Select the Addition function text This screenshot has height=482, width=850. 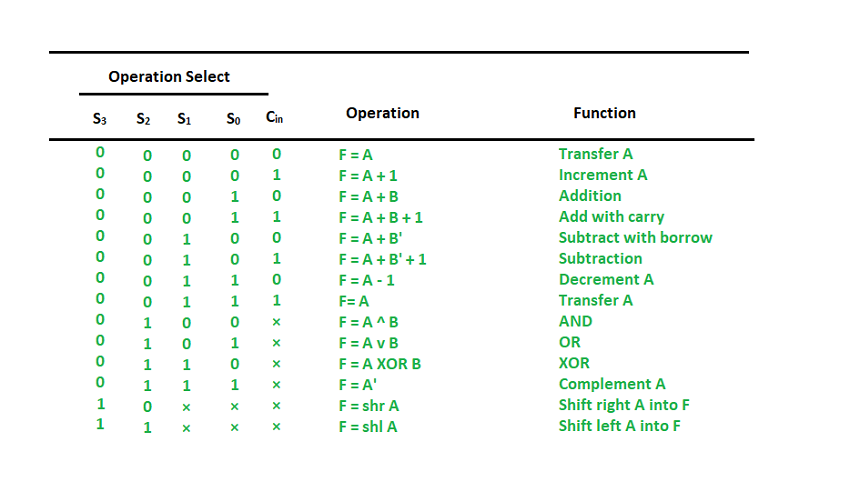click(590, 196)
